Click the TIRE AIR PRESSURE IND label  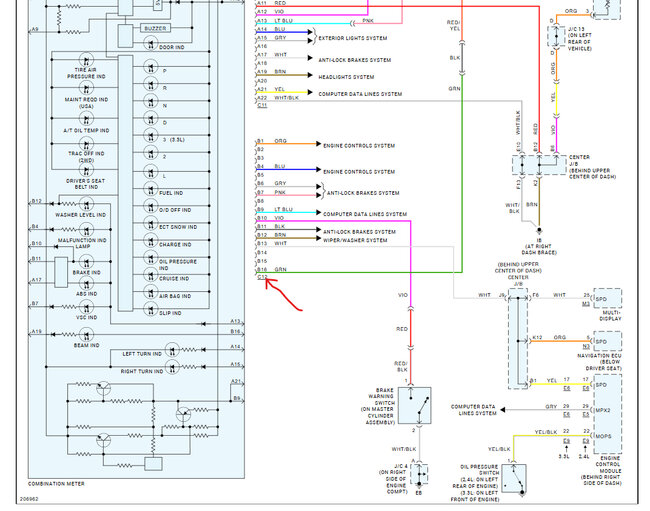coord(86,73)
